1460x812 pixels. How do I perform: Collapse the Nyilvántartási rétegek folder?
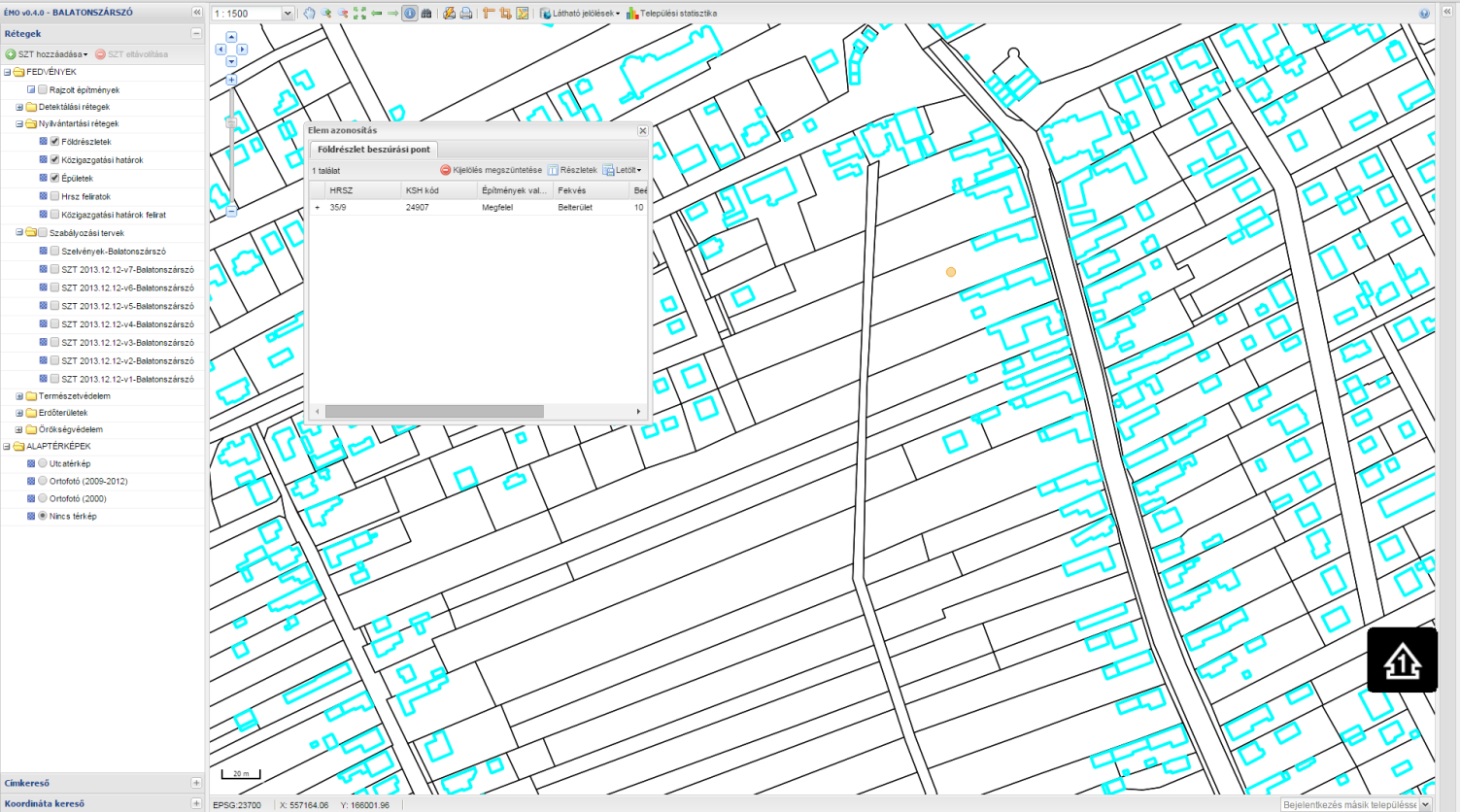pos(19,124)
